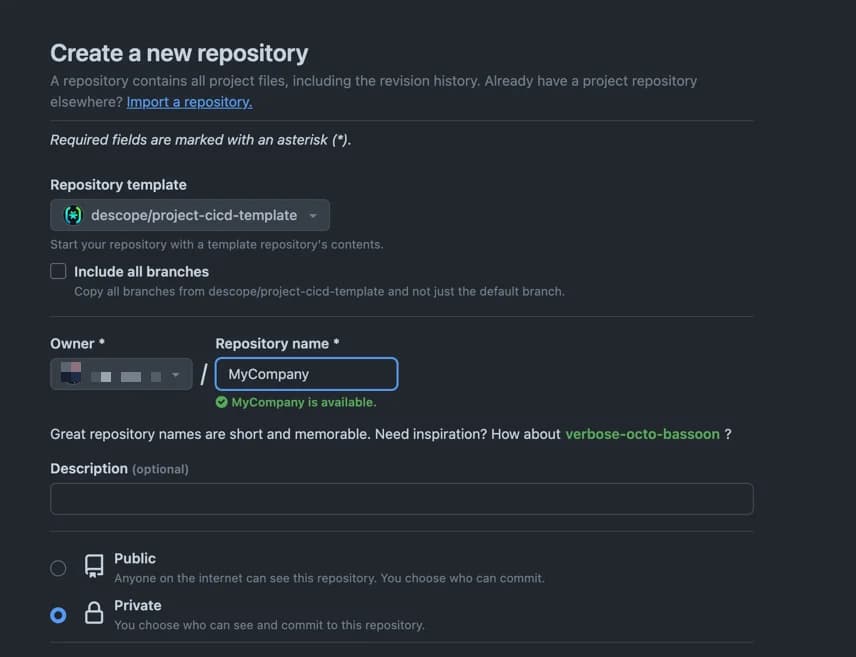Toggle branches via Include all branches label

141,270
